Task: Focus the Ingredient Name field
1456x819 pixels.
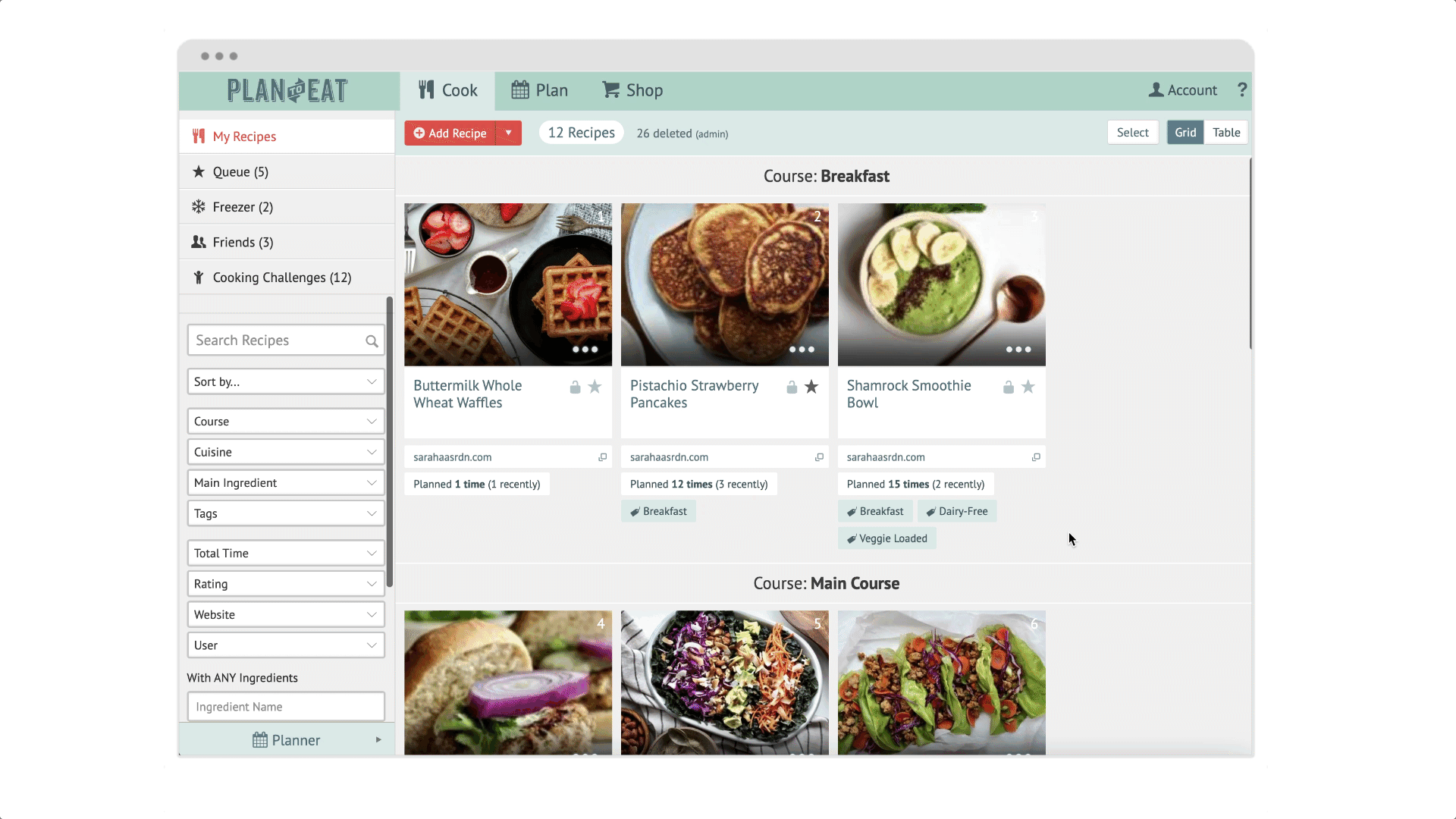Action: [x=286, y=707]
